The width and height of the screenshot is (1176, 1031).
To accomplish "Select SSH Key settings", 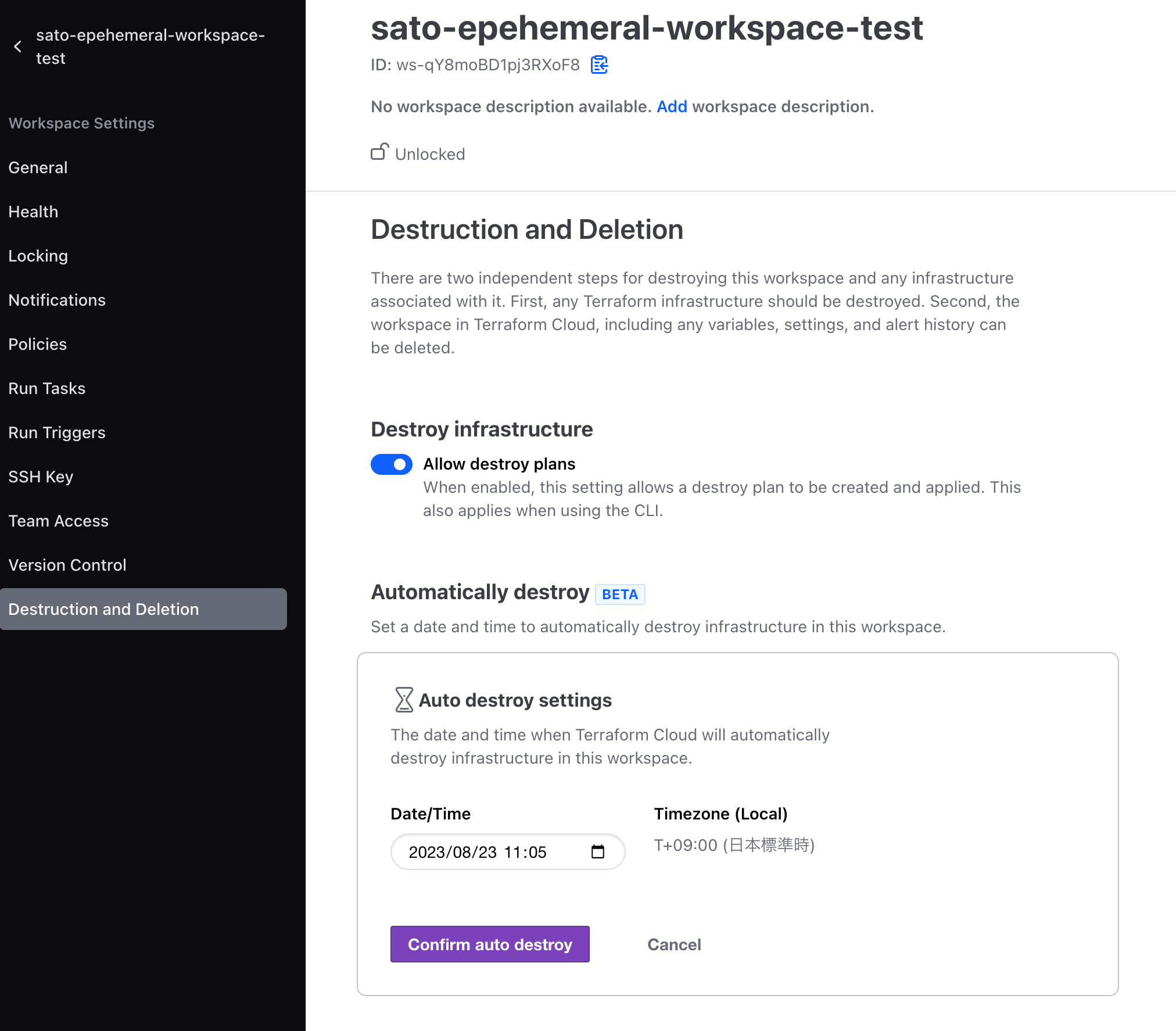I will click(41, 477).
